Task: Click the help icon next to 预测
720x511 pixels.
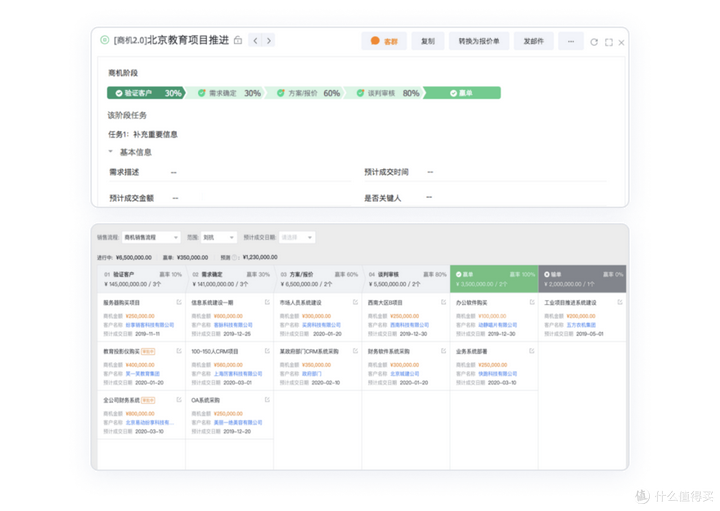Action: click(235, 258)
